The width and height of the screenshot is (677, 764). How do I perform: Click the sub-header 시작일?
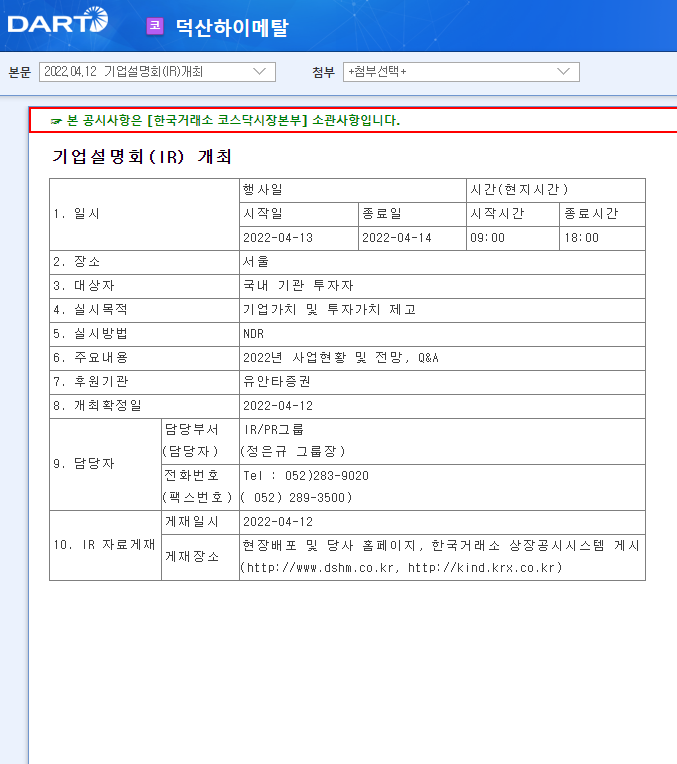coord(263,213)
